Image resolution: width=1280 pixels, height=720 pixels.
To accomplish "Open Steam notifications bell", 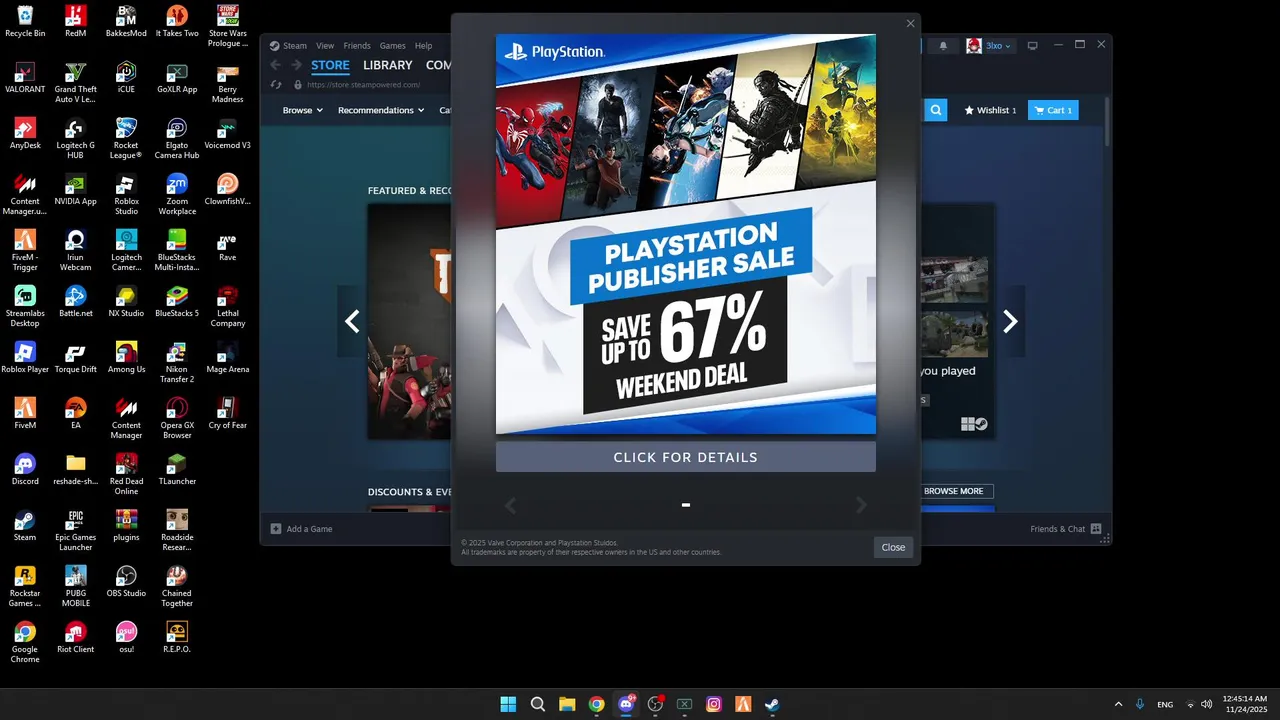I will 943,46.
